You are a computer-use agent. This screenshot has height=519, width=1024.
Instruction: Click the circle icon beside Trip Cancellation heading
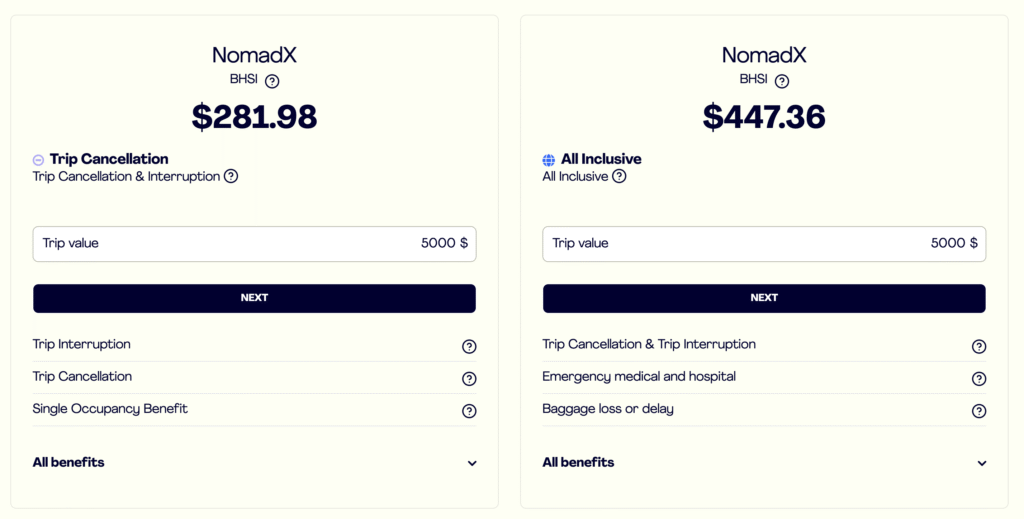38,159
